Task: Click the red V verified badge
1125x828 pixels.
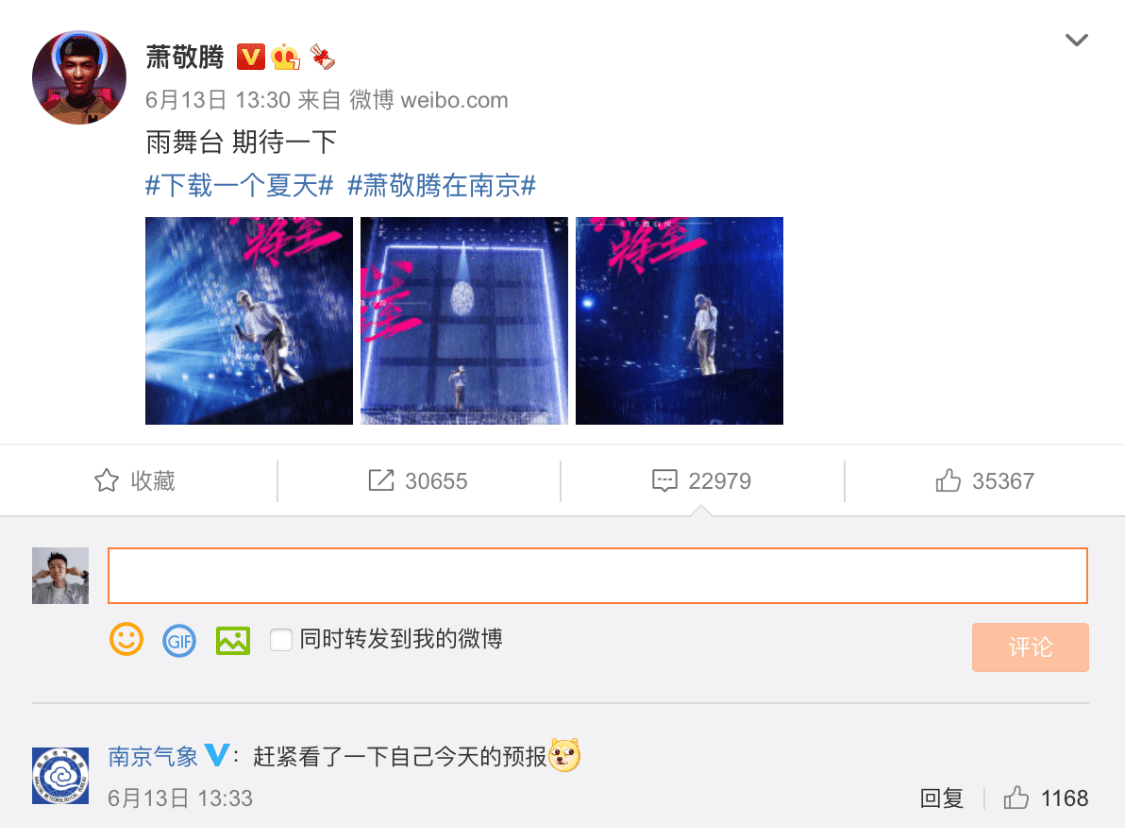Action: click(x=250, y=57)
